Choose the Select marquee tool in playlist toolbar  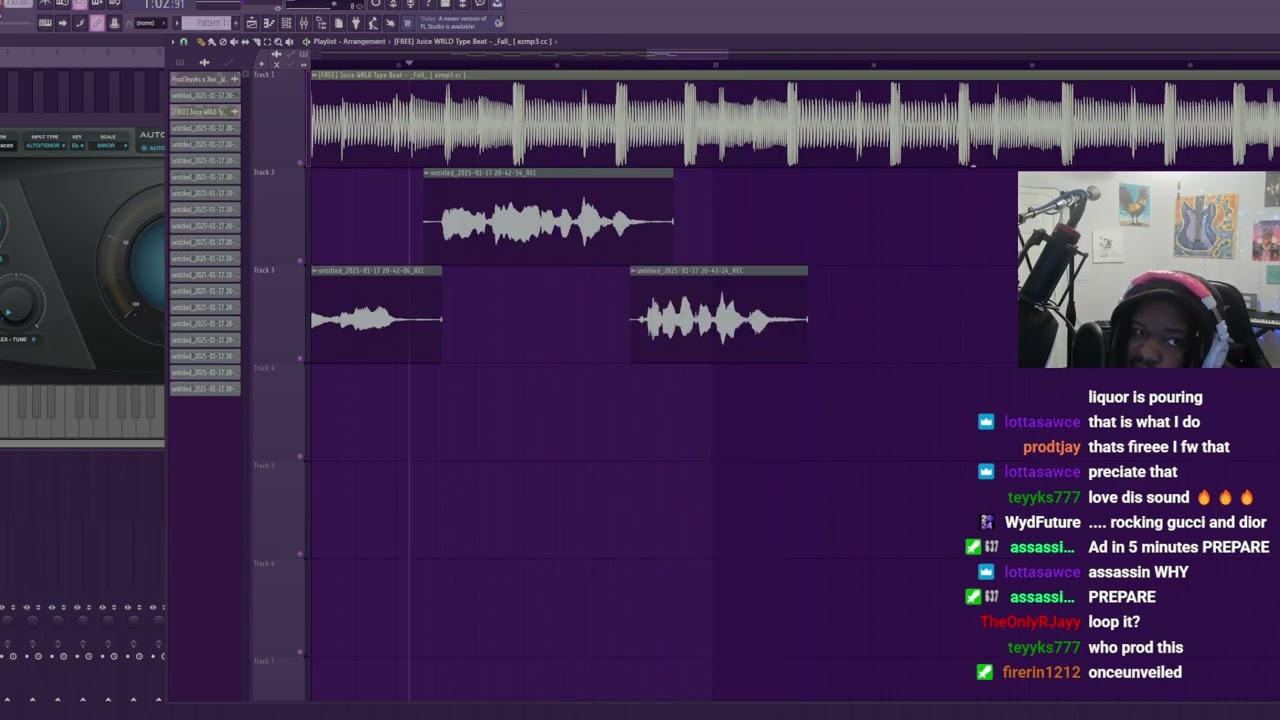pyautogui.click(x=267, y=42)
